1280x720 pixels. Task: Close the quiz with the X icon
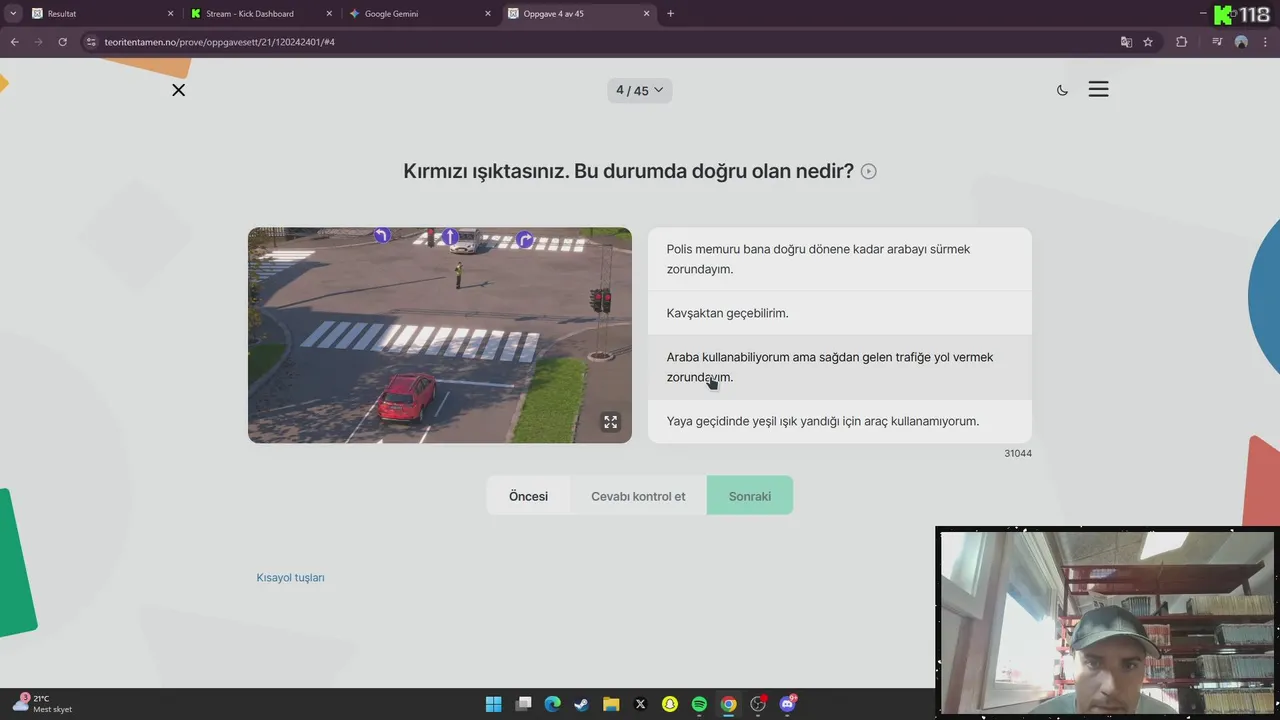[178, 90]
